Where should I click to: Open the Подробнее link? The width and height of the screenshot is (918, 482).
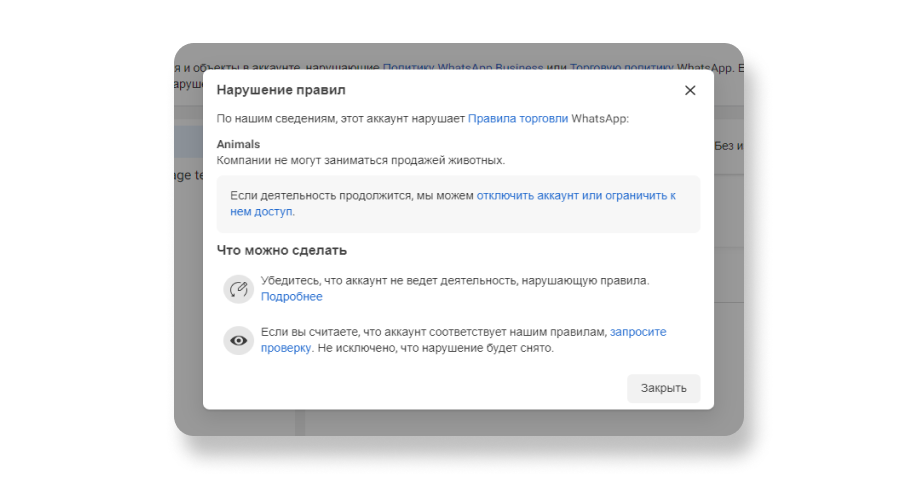(x=292, y=296)
